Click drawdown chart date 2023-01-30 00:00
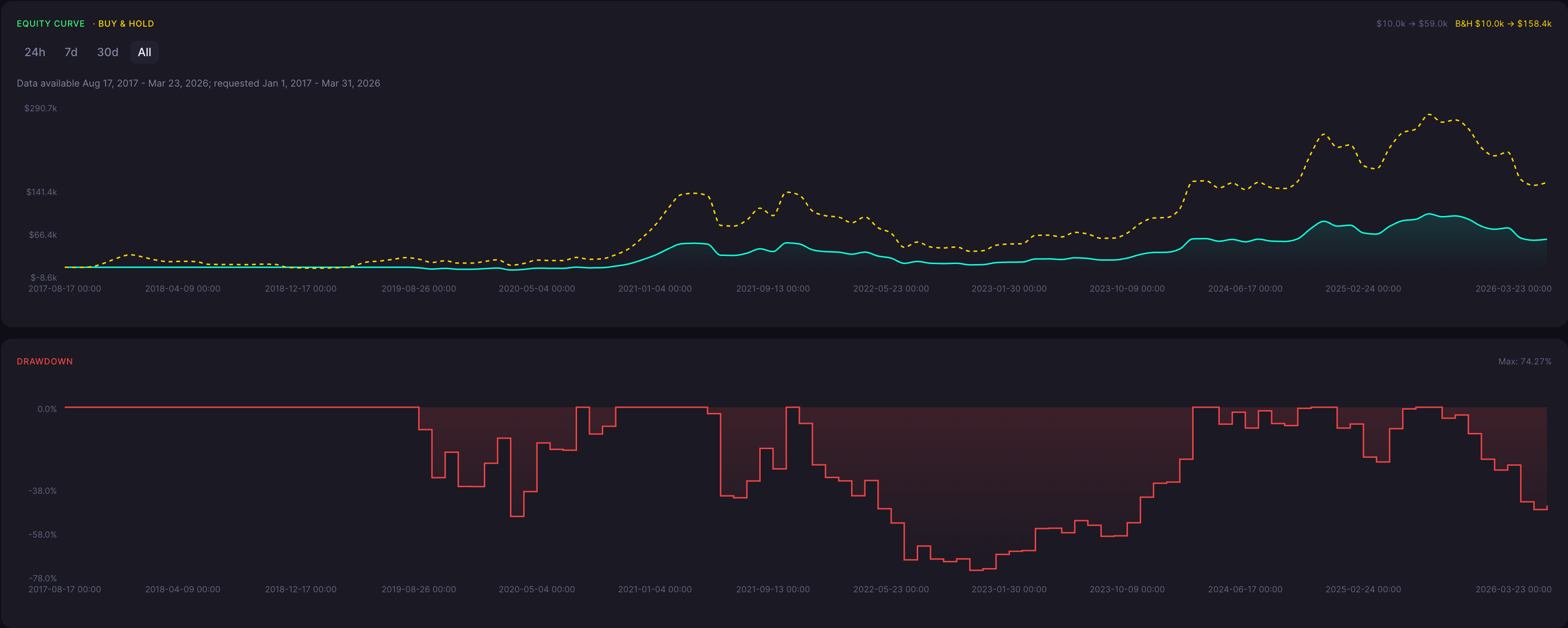 pyautogui.click(x=1009, y=589)
